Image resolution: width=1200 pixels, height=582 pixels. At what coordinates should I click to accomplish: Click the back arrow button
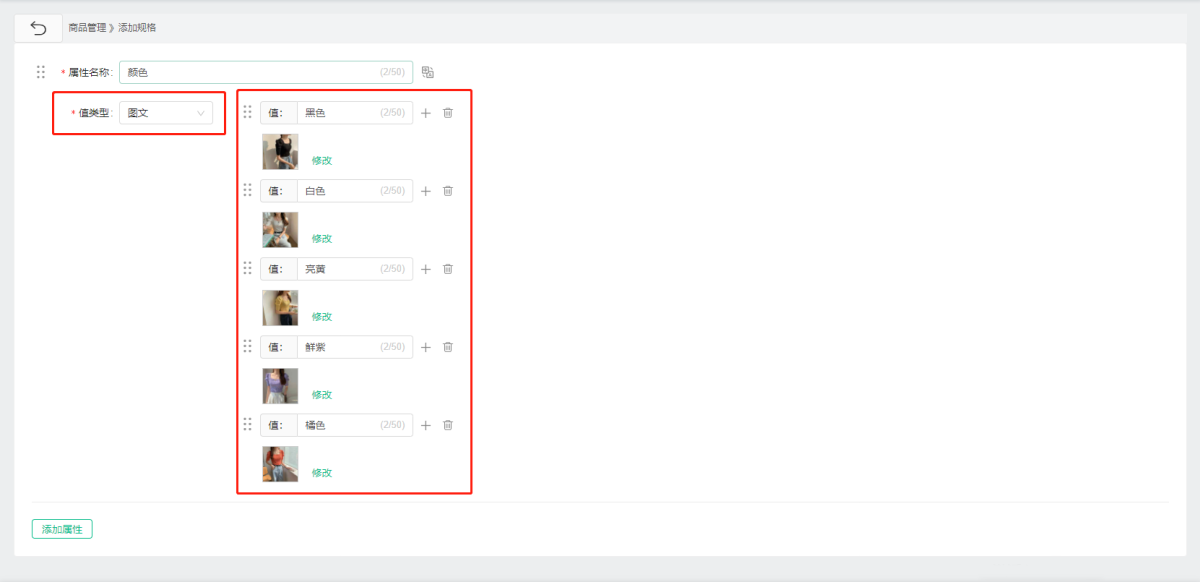(39, 28)
